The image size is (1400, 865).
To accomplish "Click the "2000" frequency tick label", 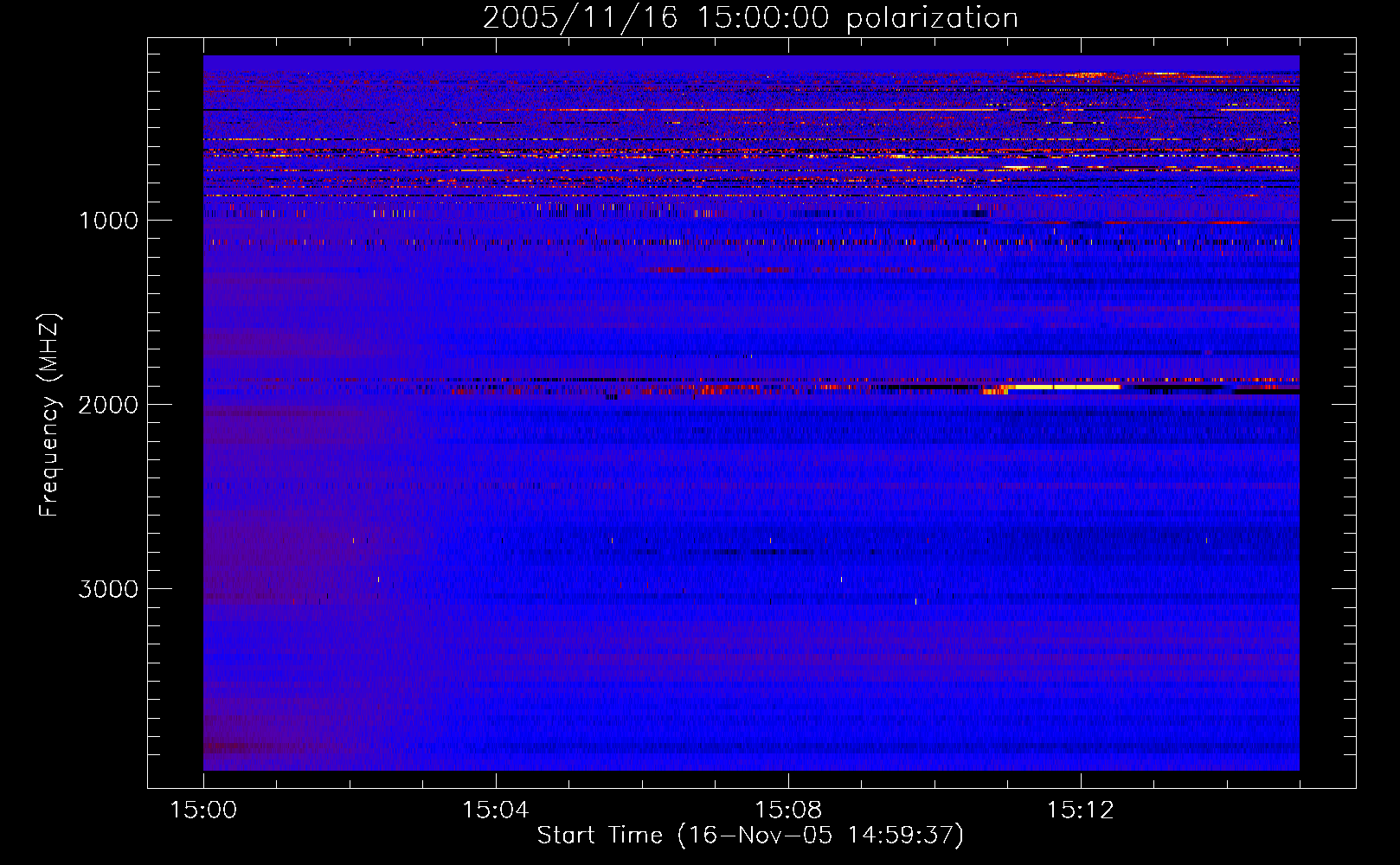I will [x=108, y=405].
